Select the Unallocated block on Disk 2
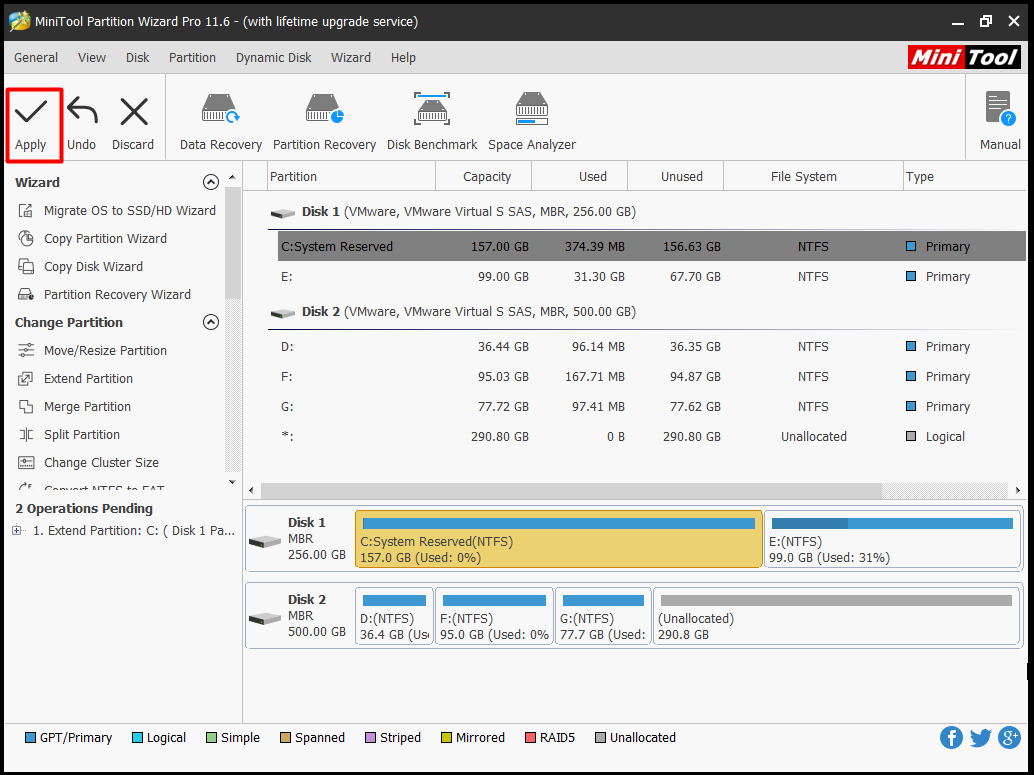The height and width of the screenshot is (775, 1034). (835, 617)
